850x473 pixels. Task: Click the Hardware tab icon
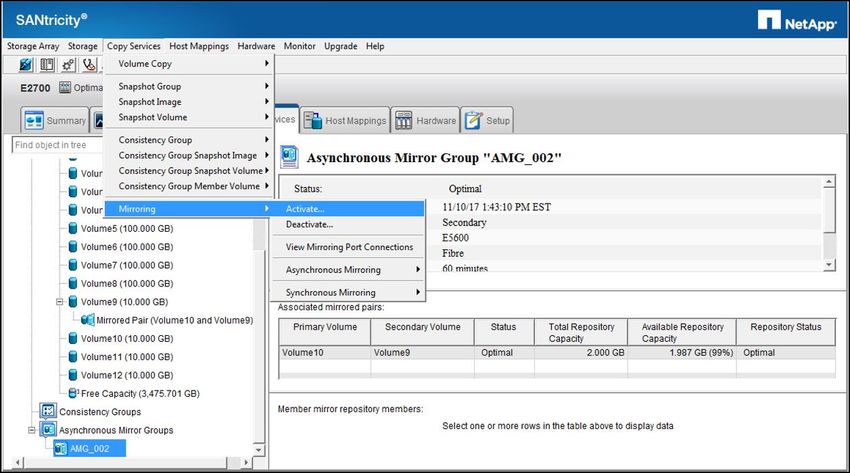[x=403, y=120]
